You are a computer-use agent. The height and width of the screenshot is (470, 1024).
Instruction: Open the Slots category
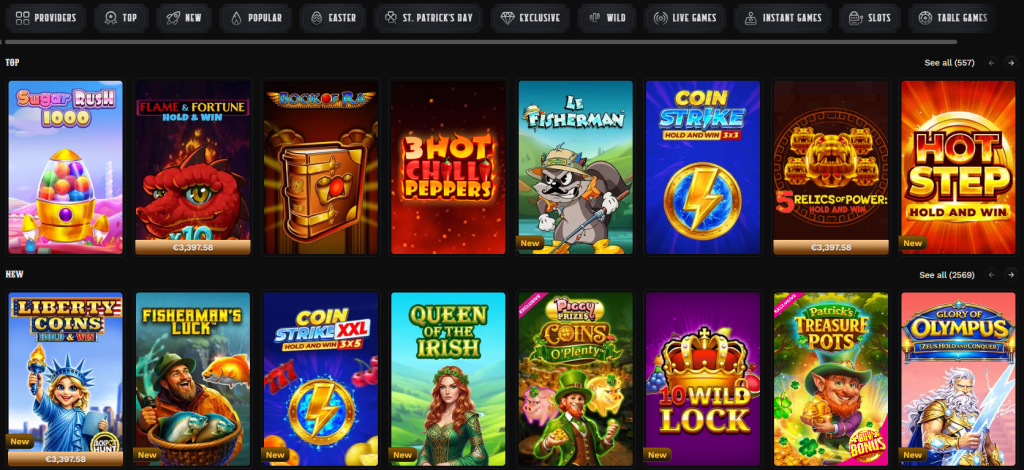pyautogui.click(x=869, y=18)
